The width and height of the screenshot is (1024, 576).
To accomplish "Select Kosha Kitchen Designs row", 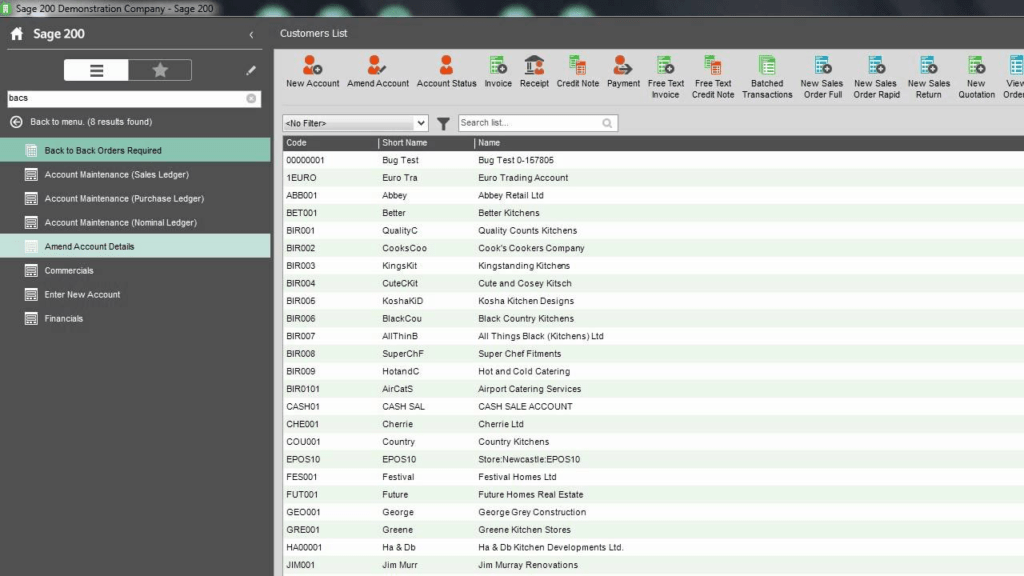I will 653,301.
